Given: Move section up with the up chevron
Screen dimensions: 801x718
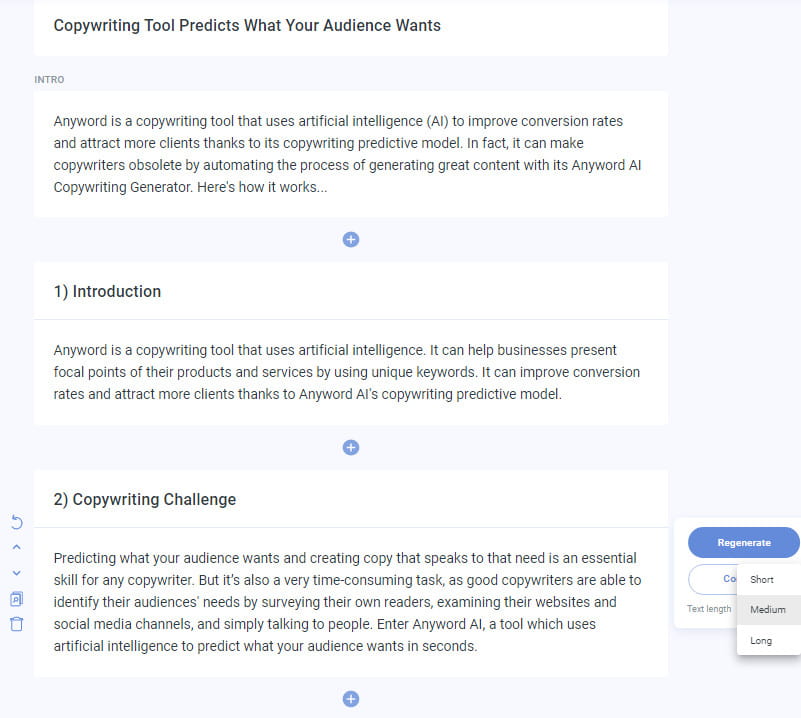Looking at the screenshot, I should (16, 547).
